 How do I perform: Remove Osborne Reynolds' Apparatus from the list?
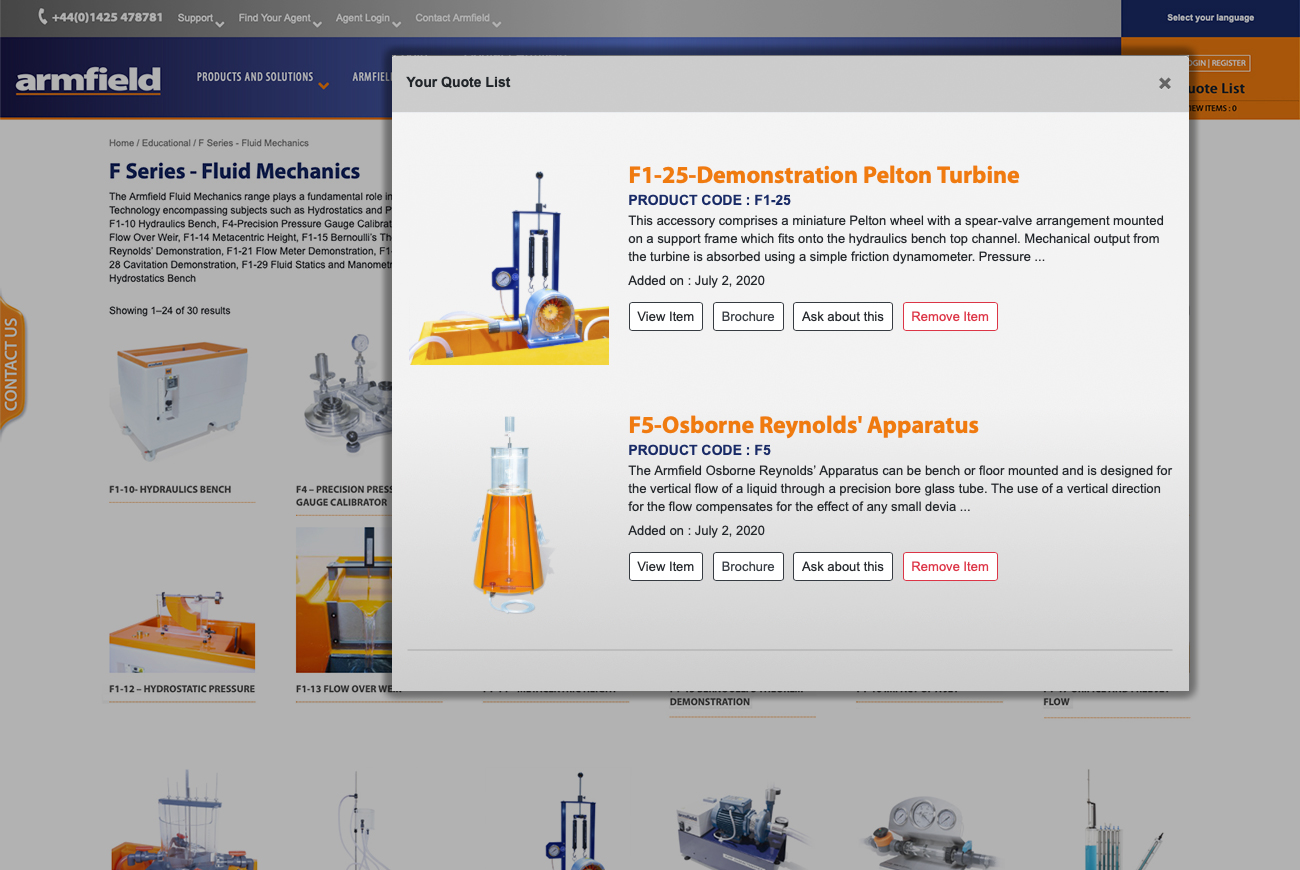[x=949, y=567]
